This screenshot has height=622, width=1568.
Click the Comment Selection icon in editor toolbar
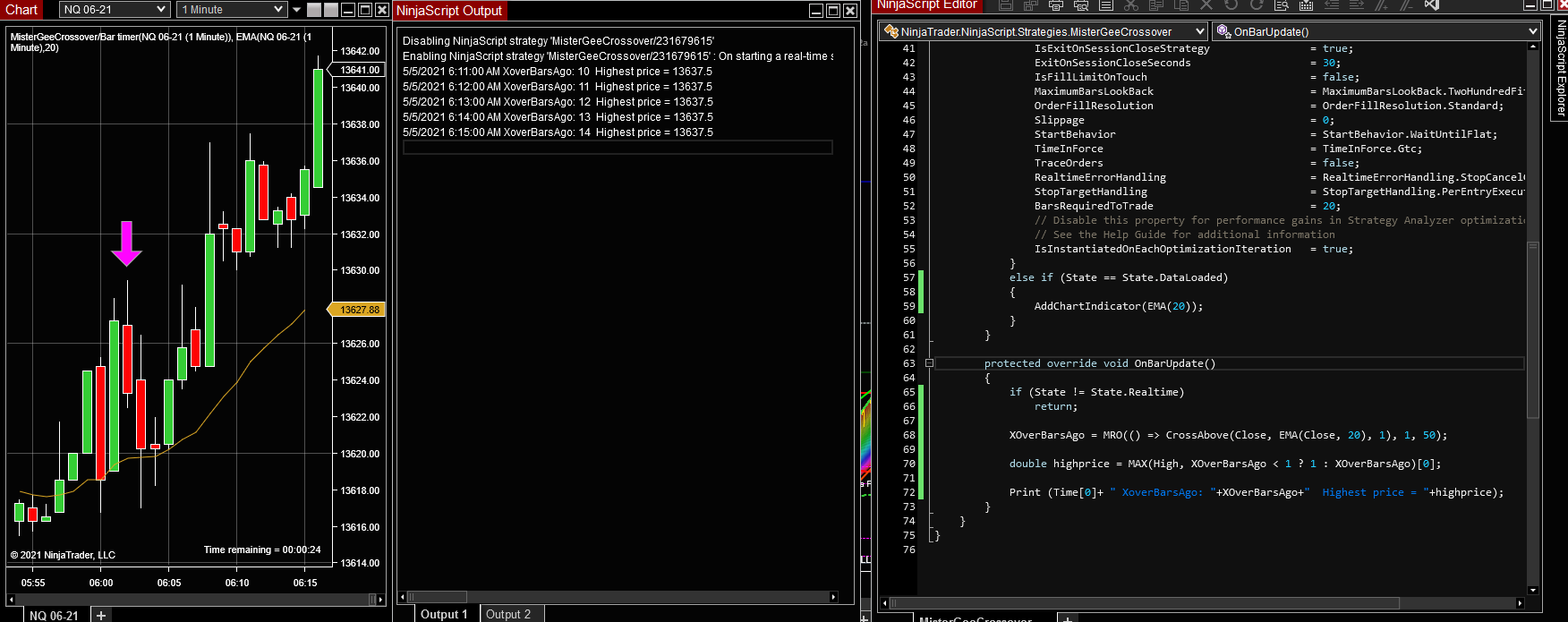(x=1382, y=4)
